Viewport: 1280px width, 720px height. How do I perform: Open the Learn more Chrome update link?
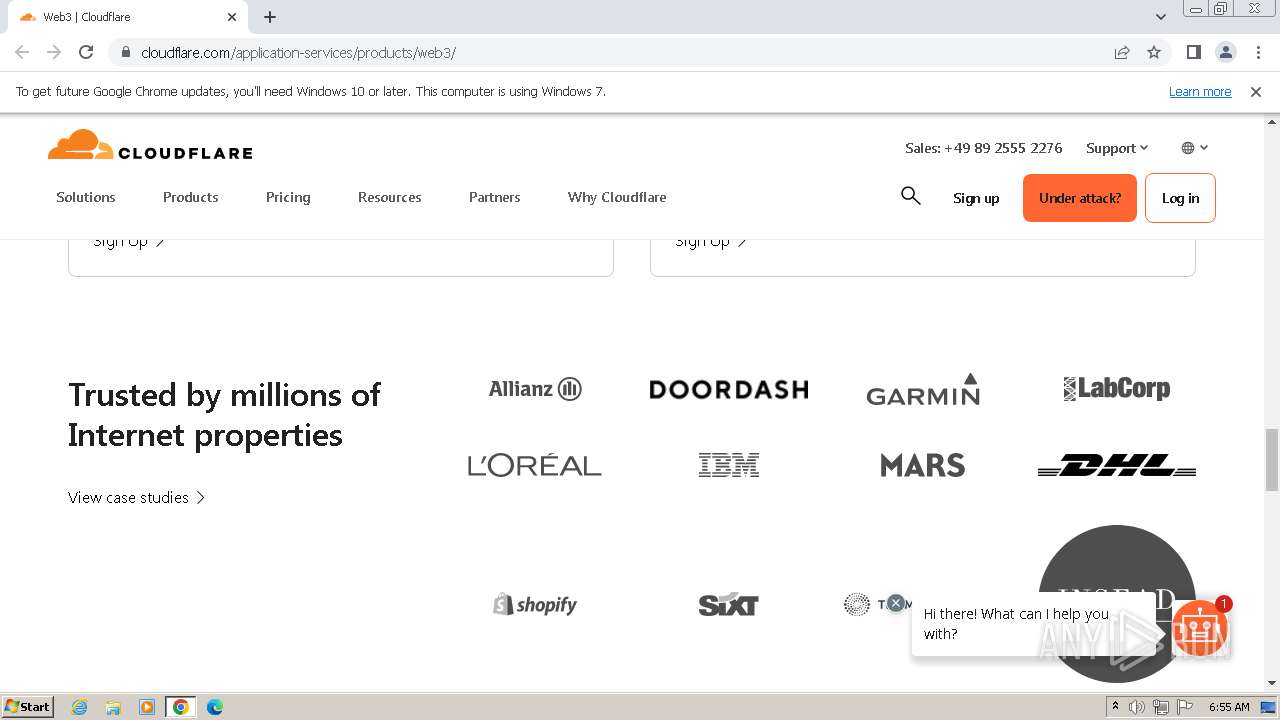click(1200, 91)
